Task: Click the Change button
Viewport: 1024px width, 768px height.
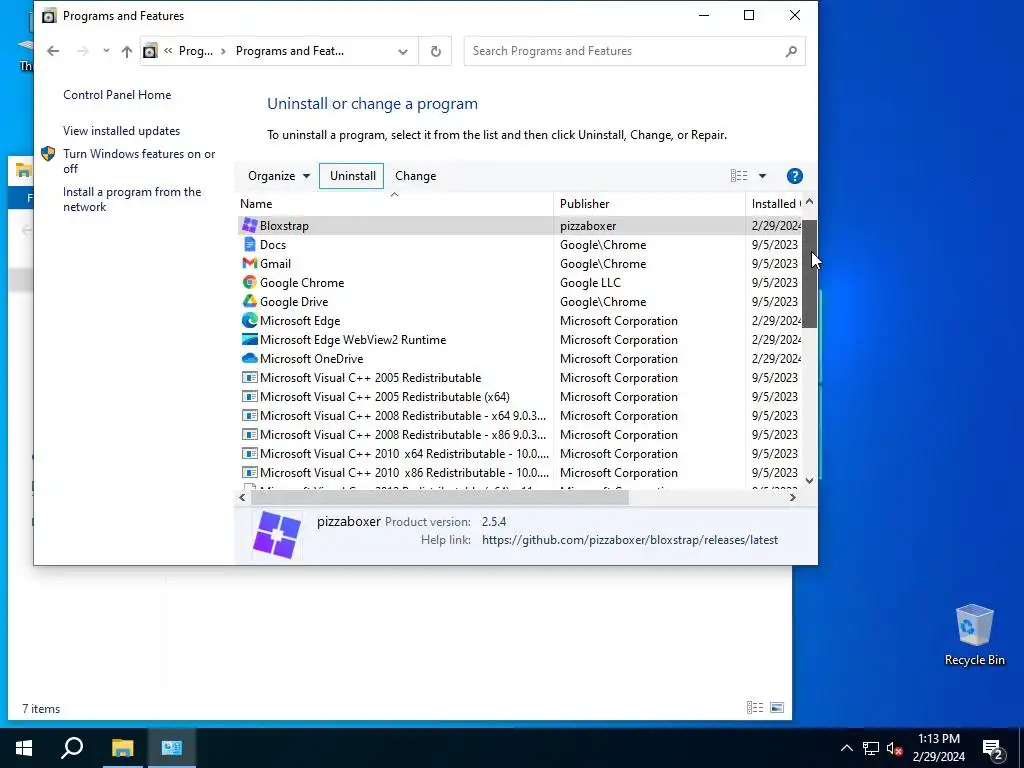Action: [415, 176]
